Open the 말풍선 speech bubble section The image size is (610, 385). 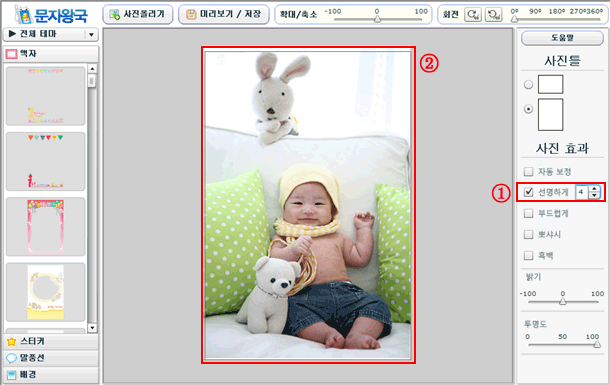[51, 358]
